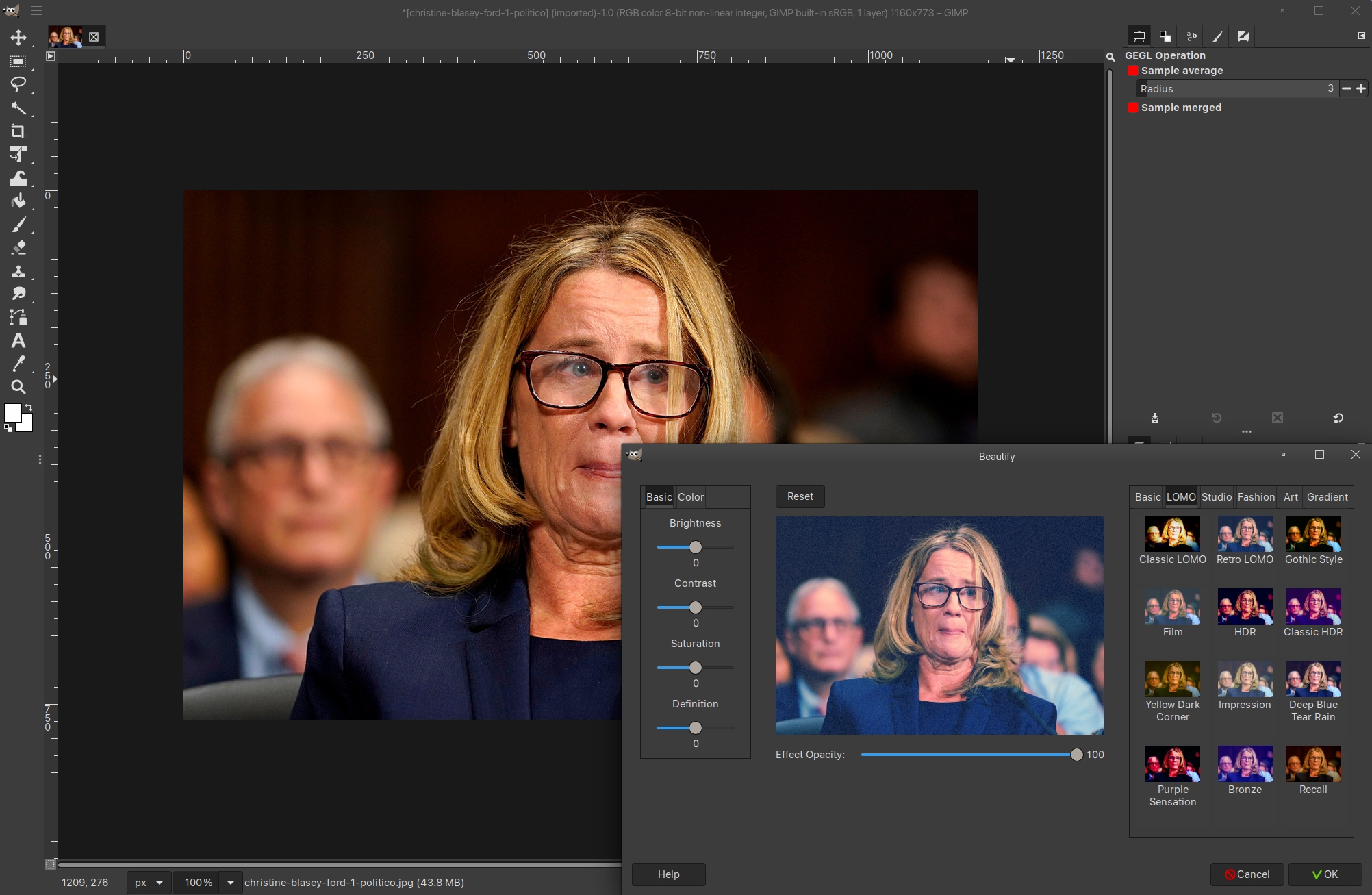1372x895 pixels.
Task: Select the Paintbrush tool in the toolbox
Action: pyautogui.click(x=18, y=225)
